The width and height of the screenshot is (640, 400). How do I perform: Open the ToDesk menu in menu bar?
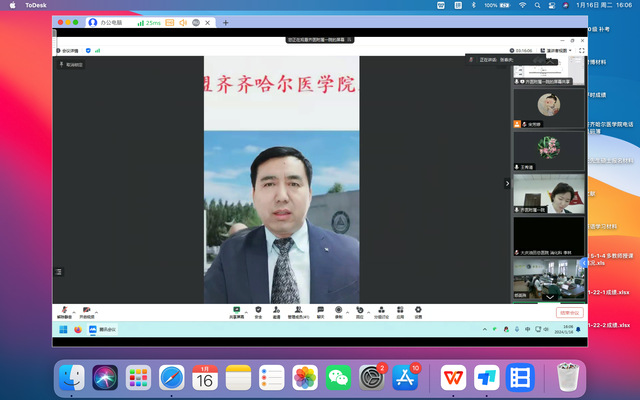pyautogui.click(x=38, y=5)
